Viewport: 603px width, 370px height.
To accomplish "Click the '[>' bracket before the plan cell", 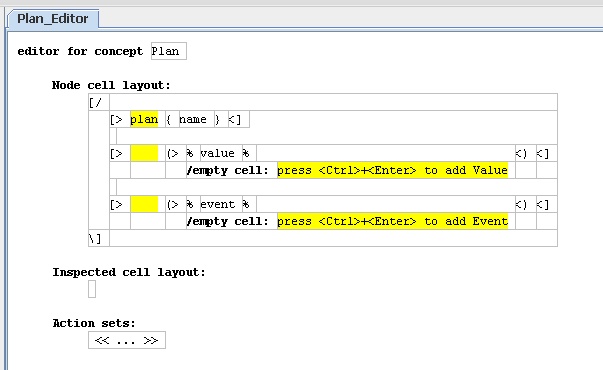I will coord(116,119).
